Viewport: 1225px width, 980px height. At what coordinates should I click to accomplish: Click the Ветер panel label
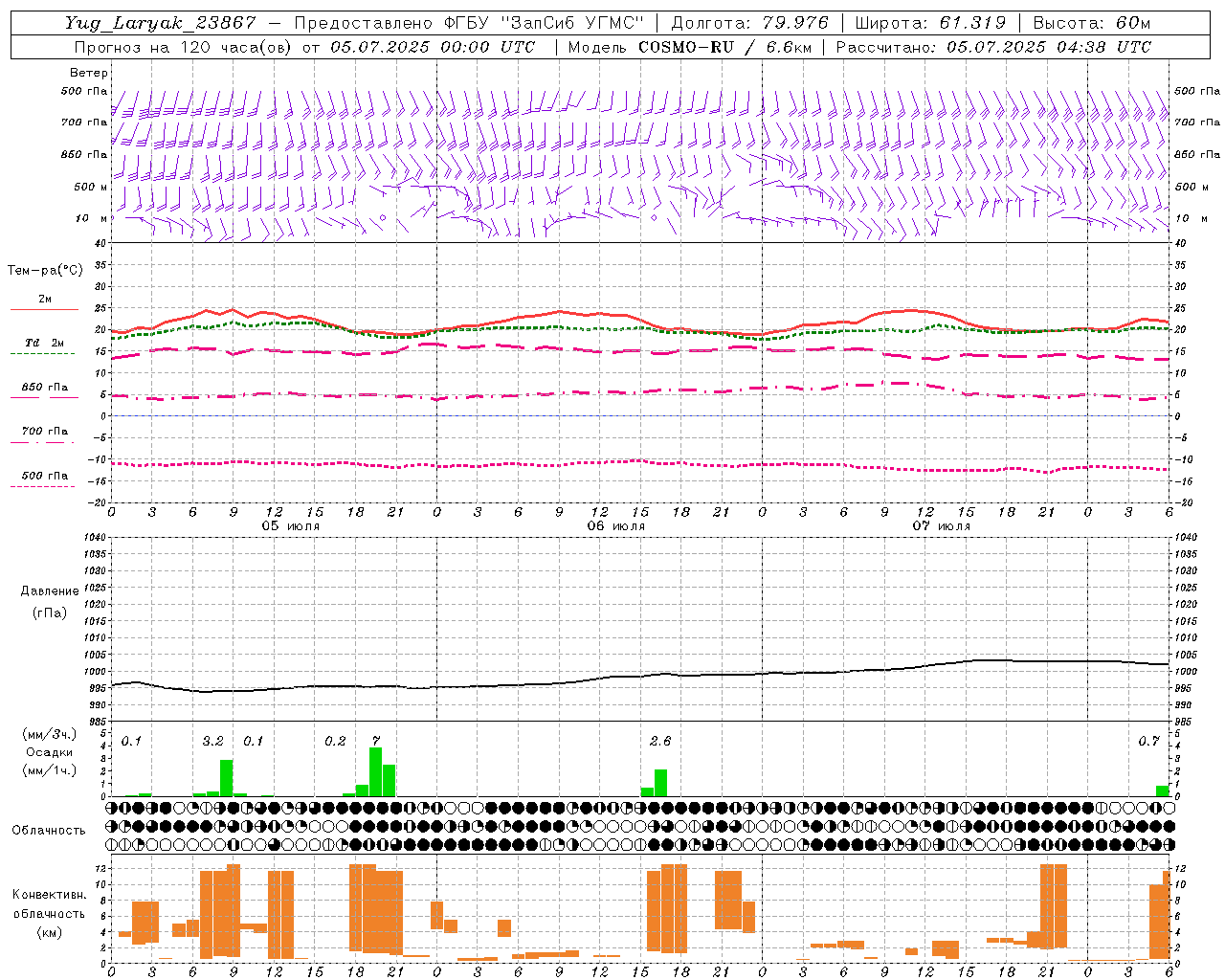tap(89, 73)
